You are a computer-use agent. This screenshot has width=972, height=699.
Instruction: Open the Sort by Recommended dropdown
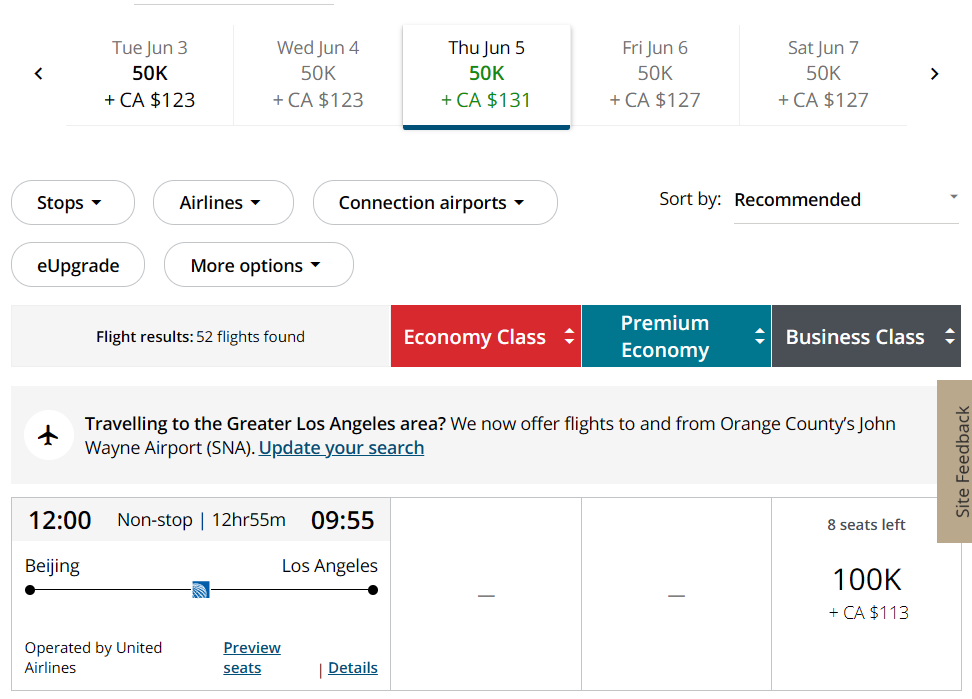click(x=846, y=200)
